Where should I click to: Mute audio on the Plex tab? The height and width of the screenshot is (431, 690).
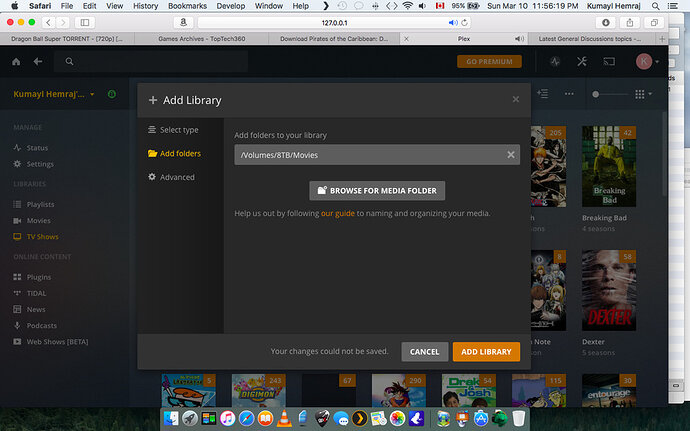pos(519,39)
